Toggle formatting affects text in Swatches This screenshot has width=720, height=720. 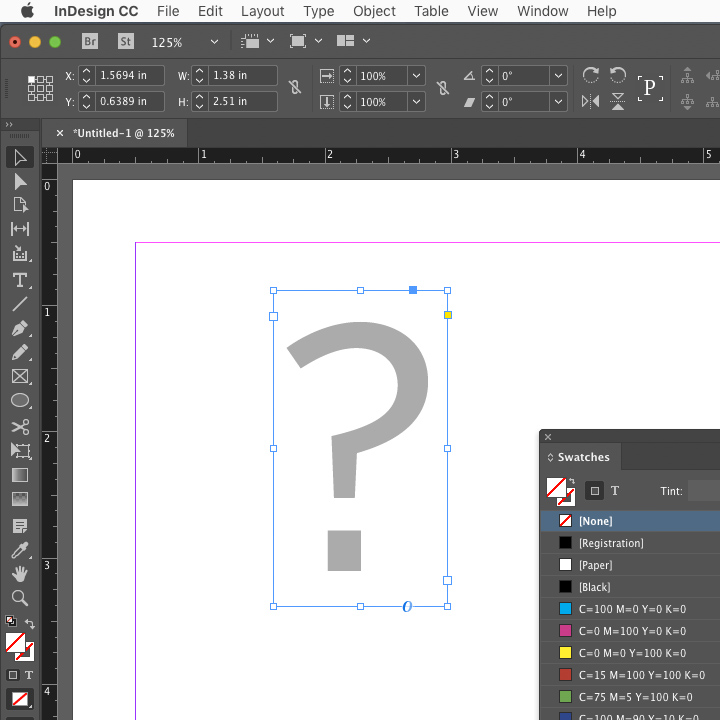click(615, 491)
